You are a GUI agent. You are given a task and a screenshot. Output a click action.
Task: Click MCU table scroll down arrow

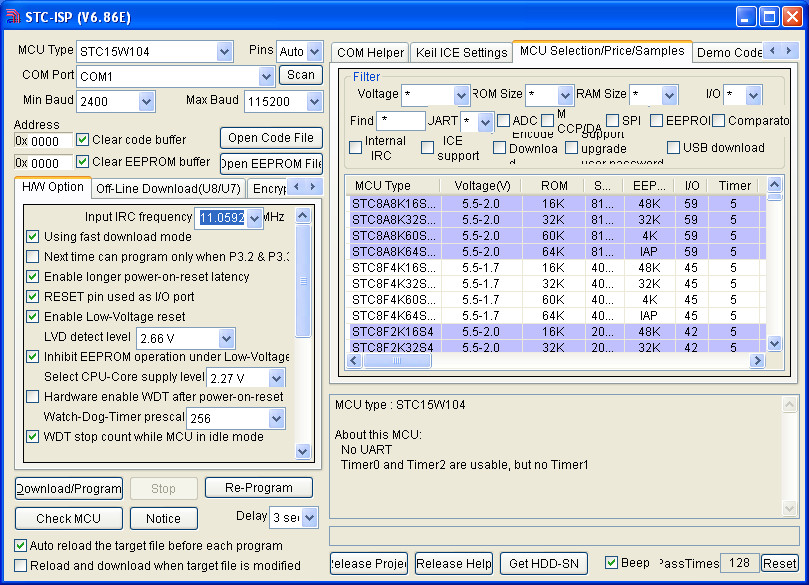click(774, 343)
